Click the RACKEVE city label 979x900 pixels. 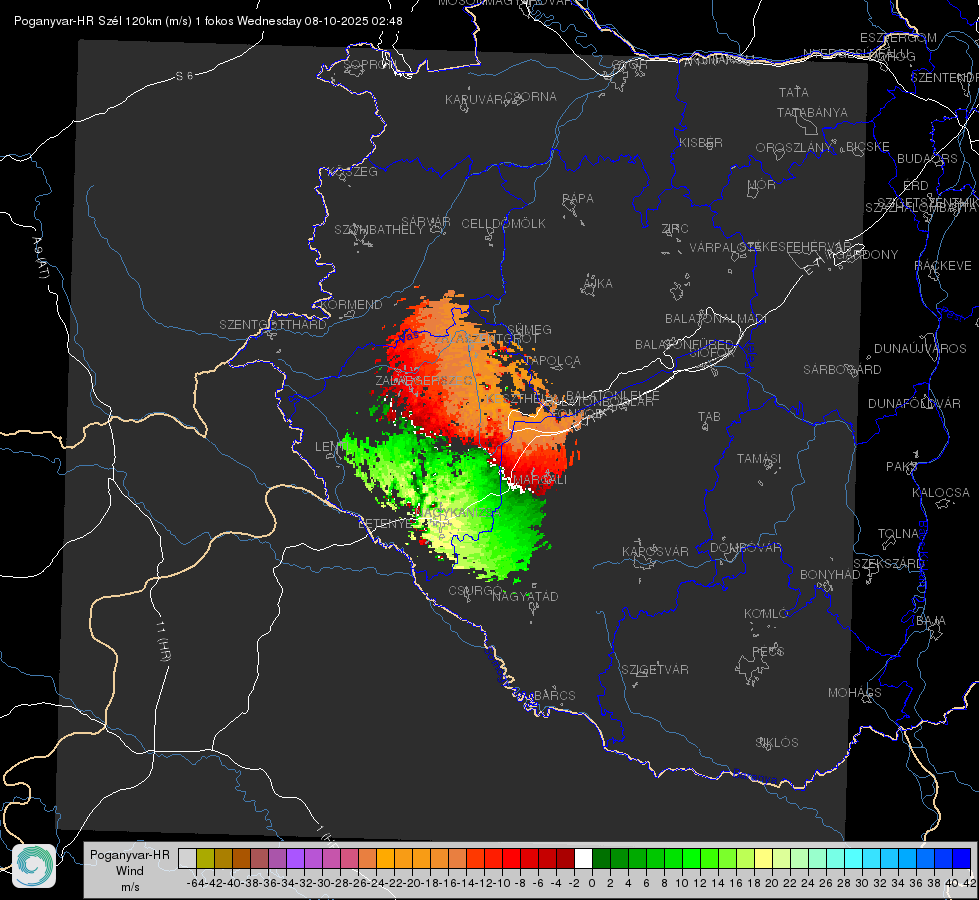pos(943,266)
